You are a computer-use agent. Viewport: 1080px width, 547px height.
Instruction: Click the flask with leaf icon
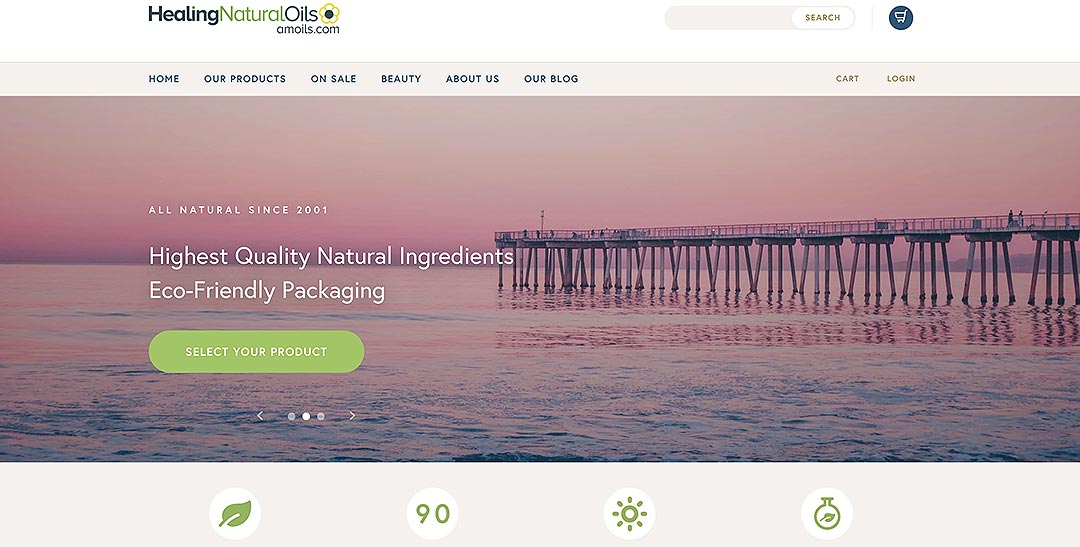pos(827,514)
